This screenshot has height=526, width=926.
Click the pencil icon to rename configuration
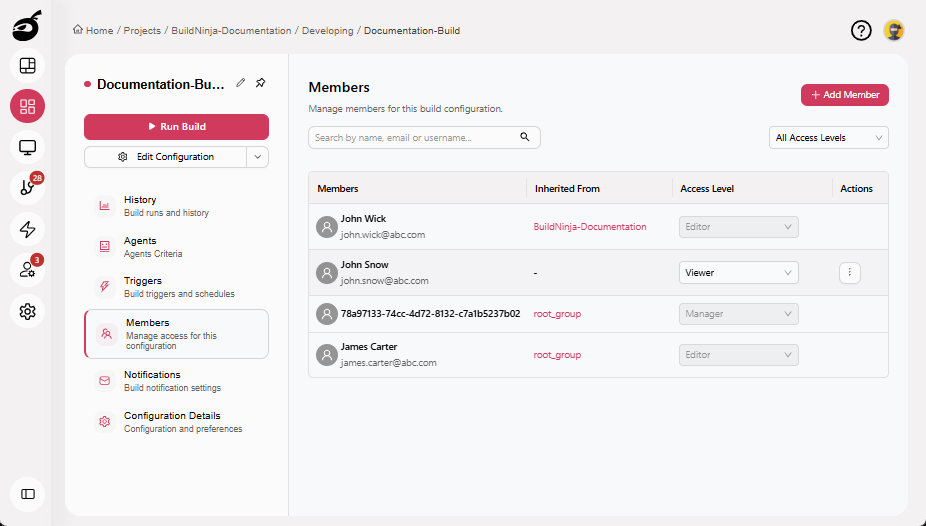[240, 83]
